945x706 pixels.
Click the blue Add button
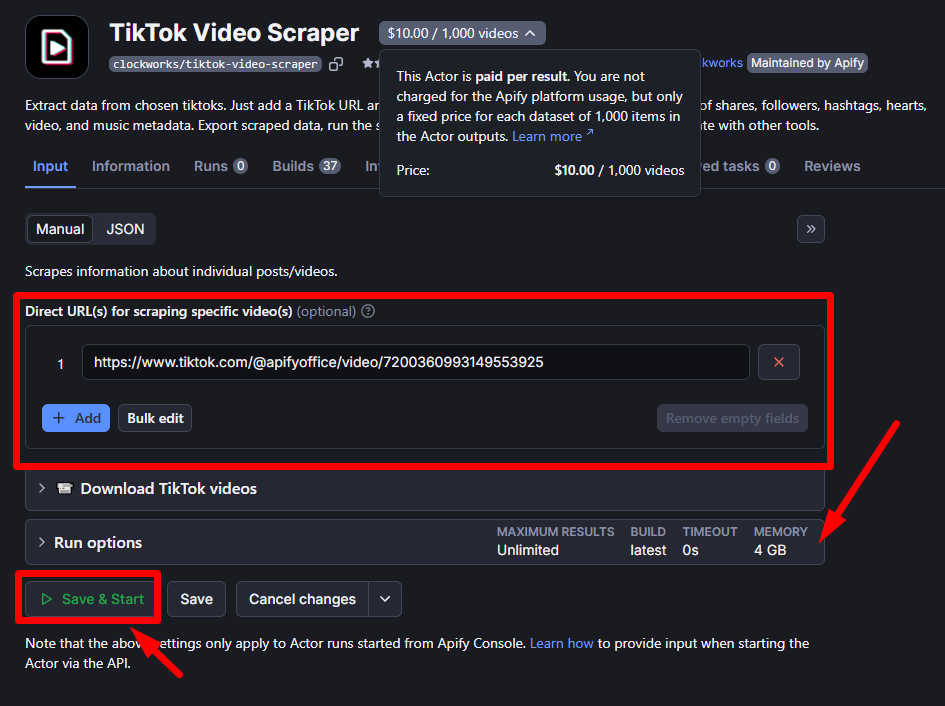(76, 418)
